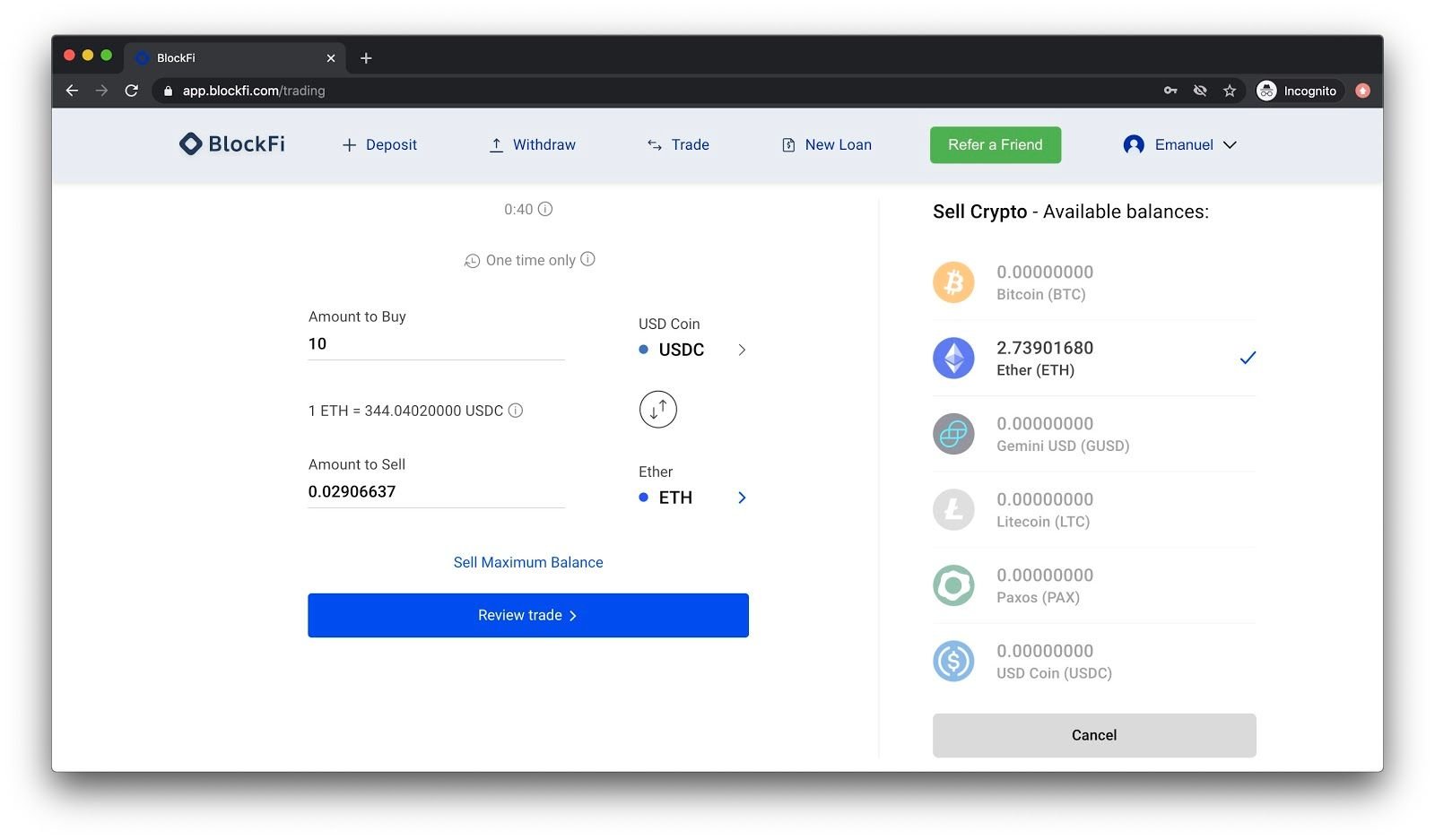
Task: Click the One time only text
Action: (531, 260)
